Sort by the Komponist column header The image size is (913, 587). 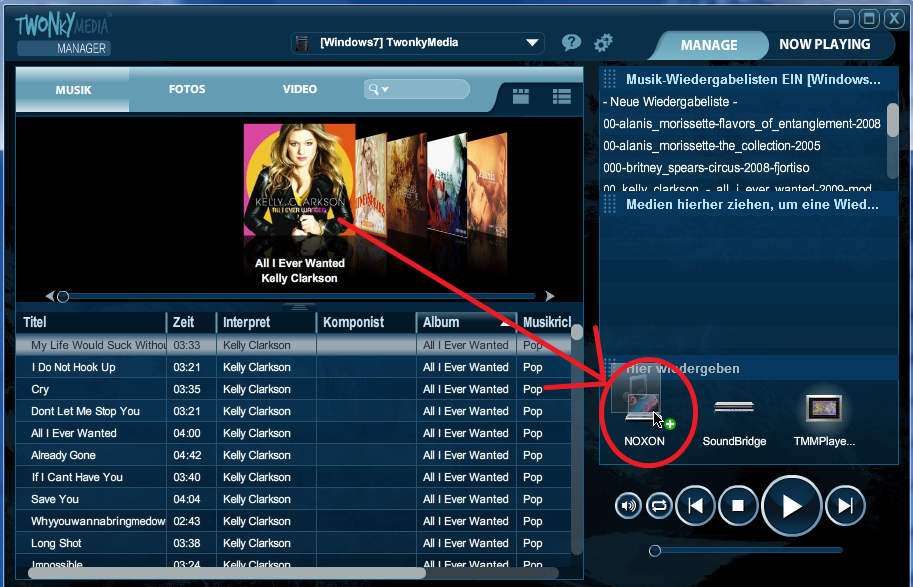[366, 322]
